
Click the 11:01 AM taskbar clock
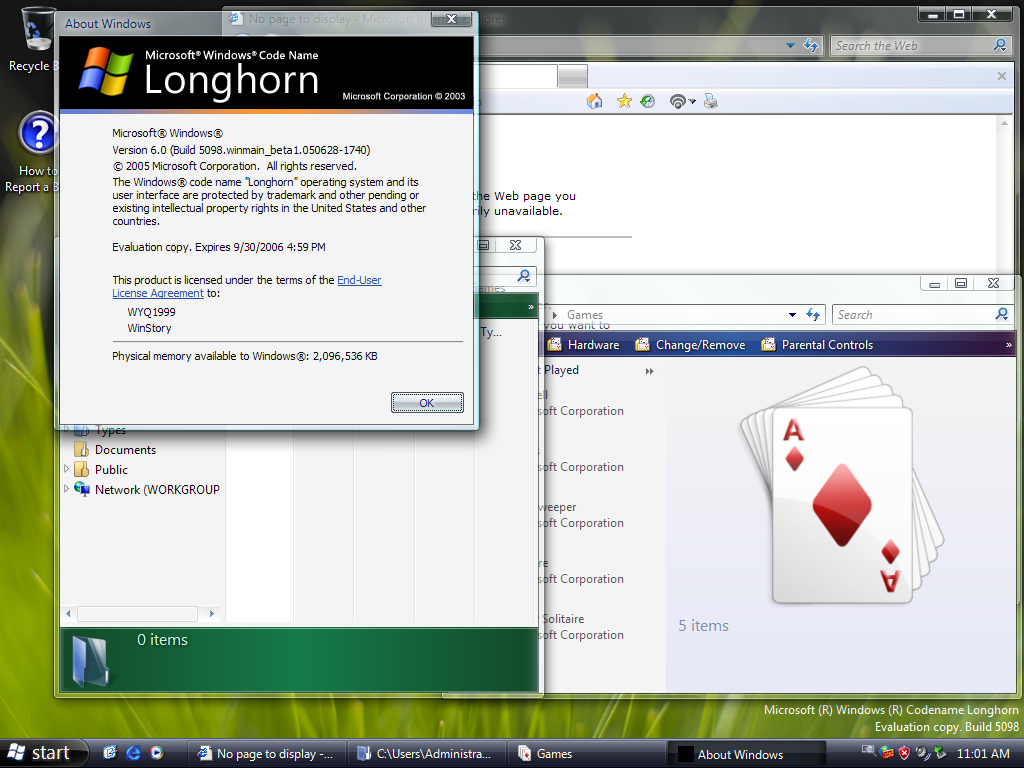(x=983, y=754)
